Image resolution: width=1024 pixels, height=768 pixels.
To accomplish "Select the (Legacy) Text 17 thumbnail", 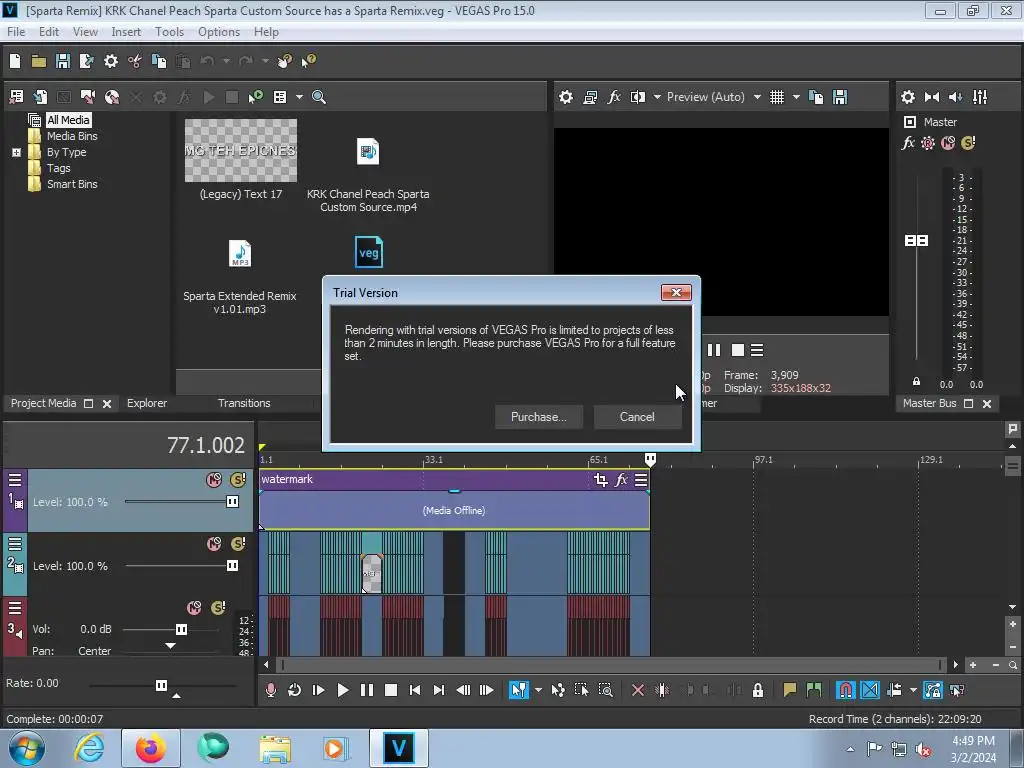I will pyautogui.click(x=241, y=151).
